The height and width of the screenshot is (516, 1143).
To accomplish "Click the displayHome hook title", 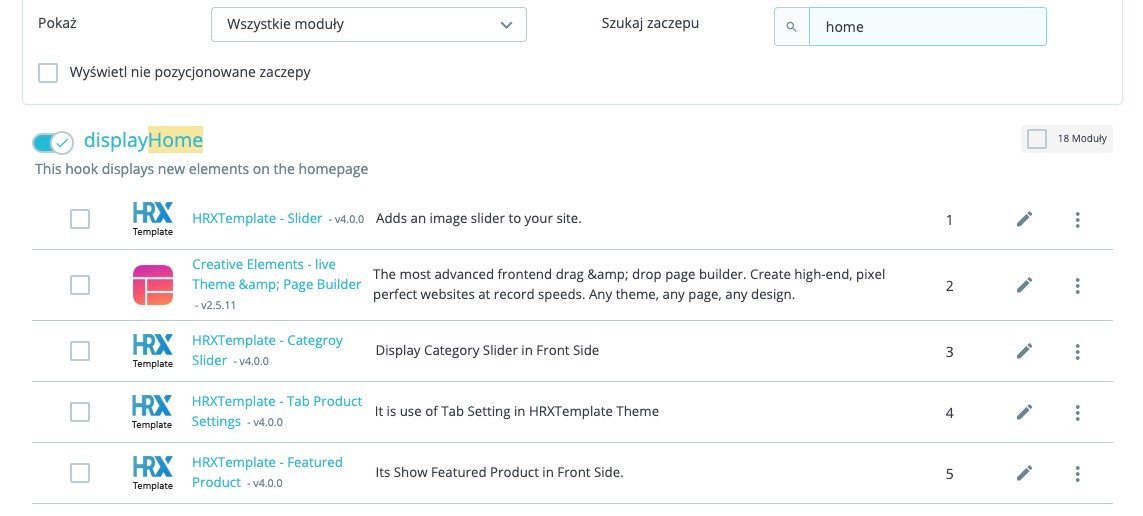I will (x=143, y=140).
